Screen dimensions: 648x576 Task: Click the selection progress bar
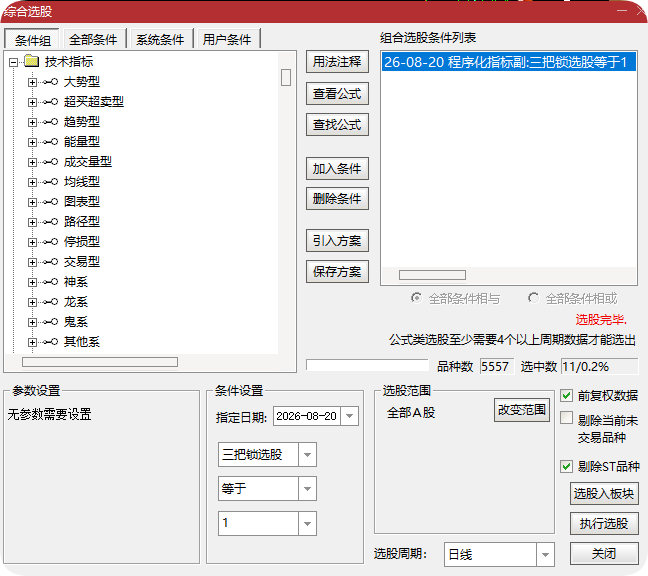pos(367,365)
